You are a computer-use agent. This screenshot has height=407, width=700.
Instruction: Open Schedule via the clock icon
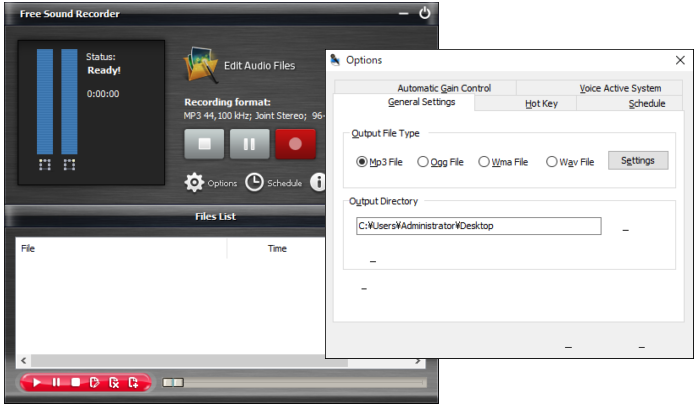255,182
